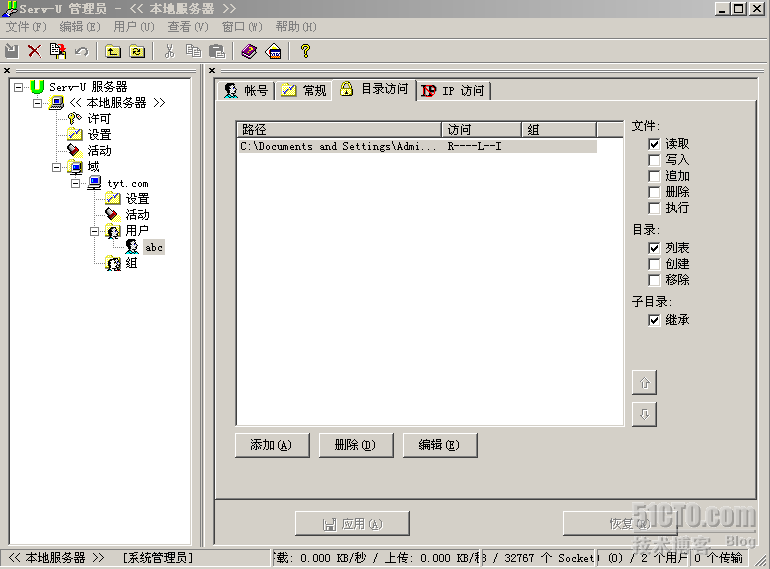This screenshot has height=569, width=770.
Task: Click the Paste clipboard toolbar icon
Action: pyautogui.click(x=217, y=51)
